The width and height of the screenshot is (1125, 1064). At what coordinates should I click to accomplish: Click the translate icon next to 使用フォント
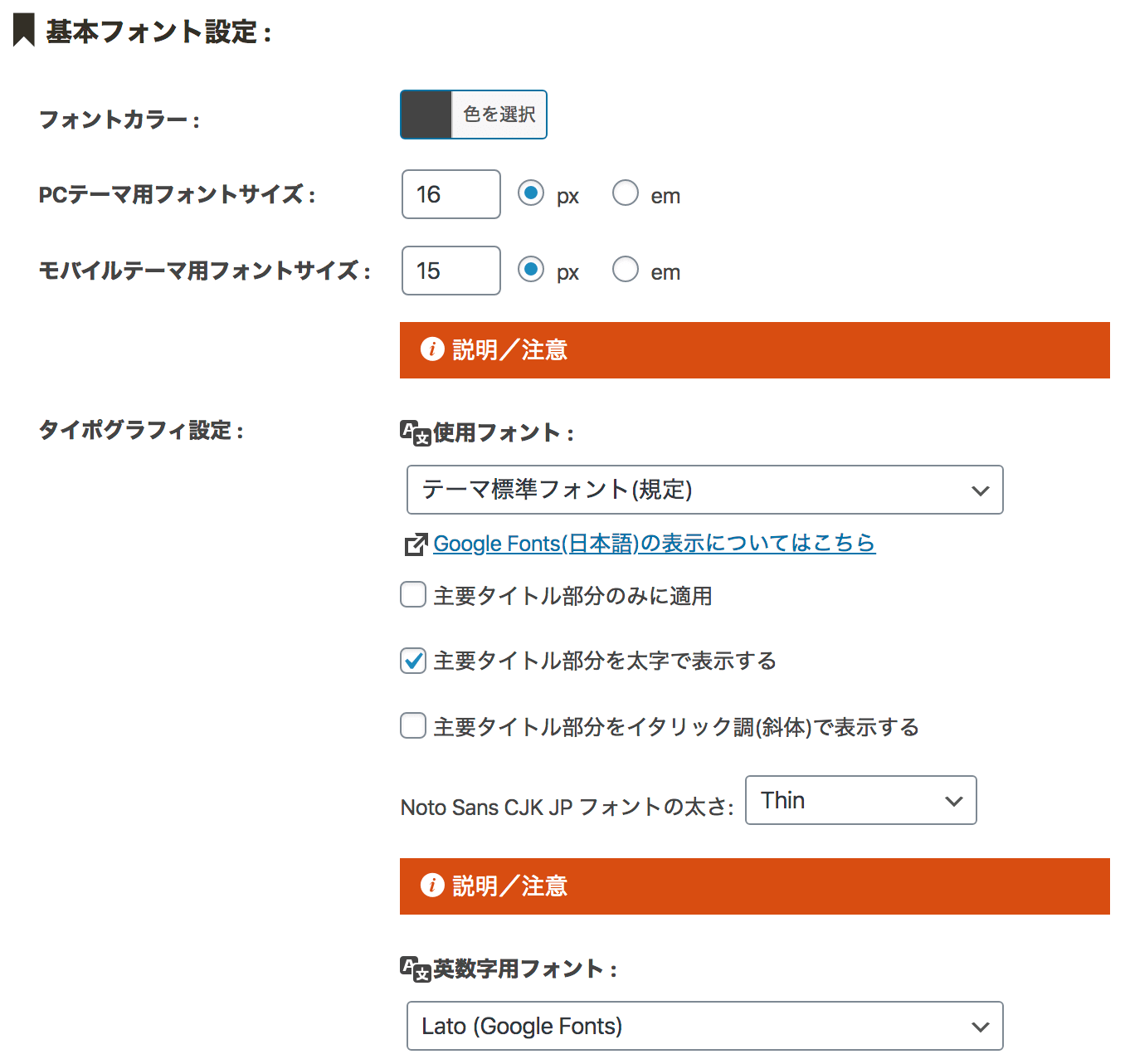coord(415,432)
